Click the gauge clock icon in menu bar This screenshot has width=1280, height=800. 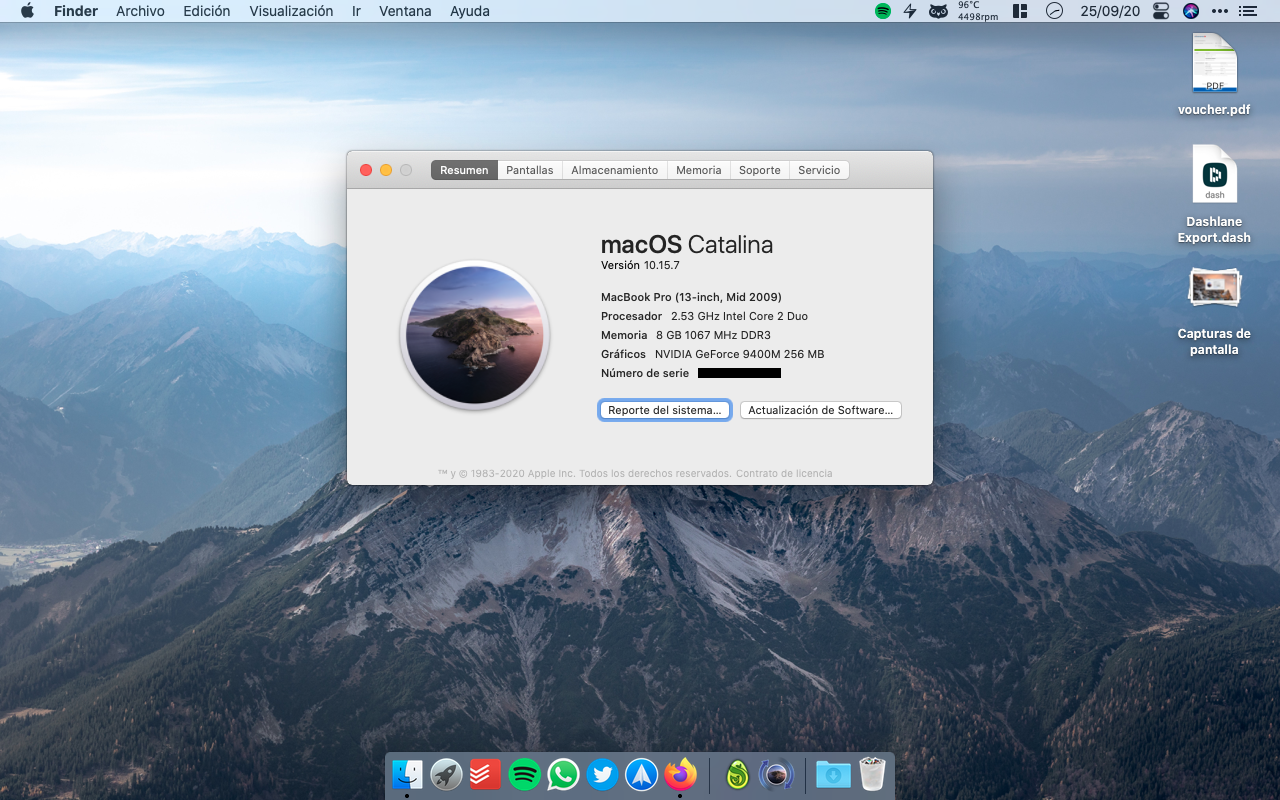[1054, 11]
